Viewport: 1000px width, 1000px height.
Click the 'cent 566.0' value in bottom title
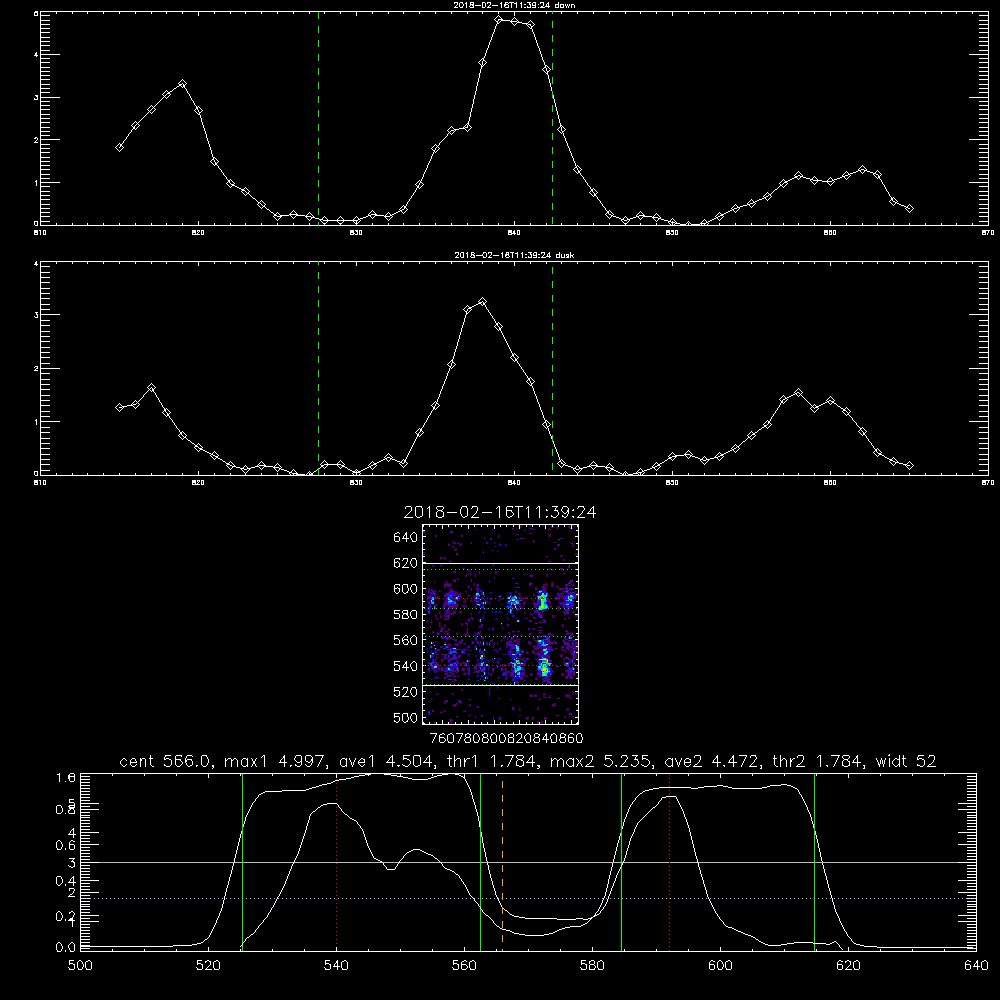(166, 761)
